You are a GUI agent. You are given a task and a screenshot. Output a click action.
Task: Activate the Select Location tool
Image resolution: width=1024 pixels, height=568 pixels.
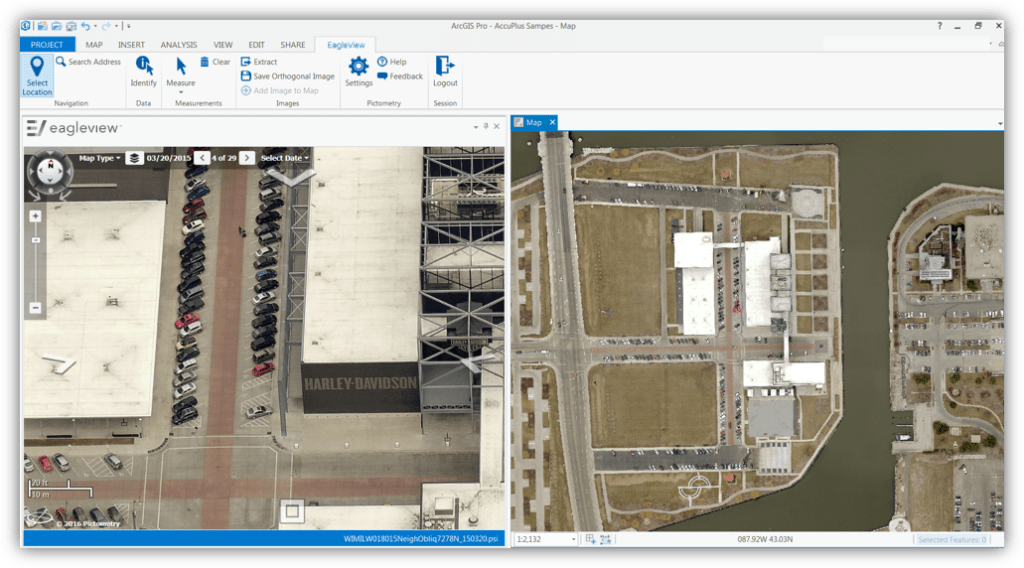(x=37, y=76)
